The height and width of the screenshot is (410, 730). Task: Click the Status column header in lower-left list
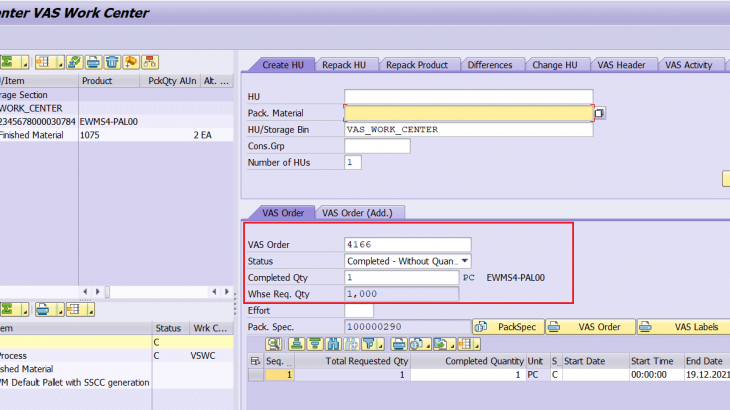coord(170,328)
